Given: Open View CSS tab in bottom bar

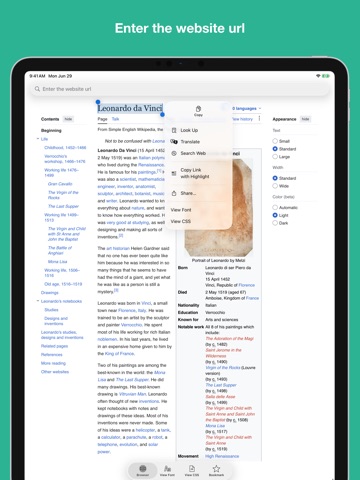Looking at the screenshot, I should click(192, 471).
